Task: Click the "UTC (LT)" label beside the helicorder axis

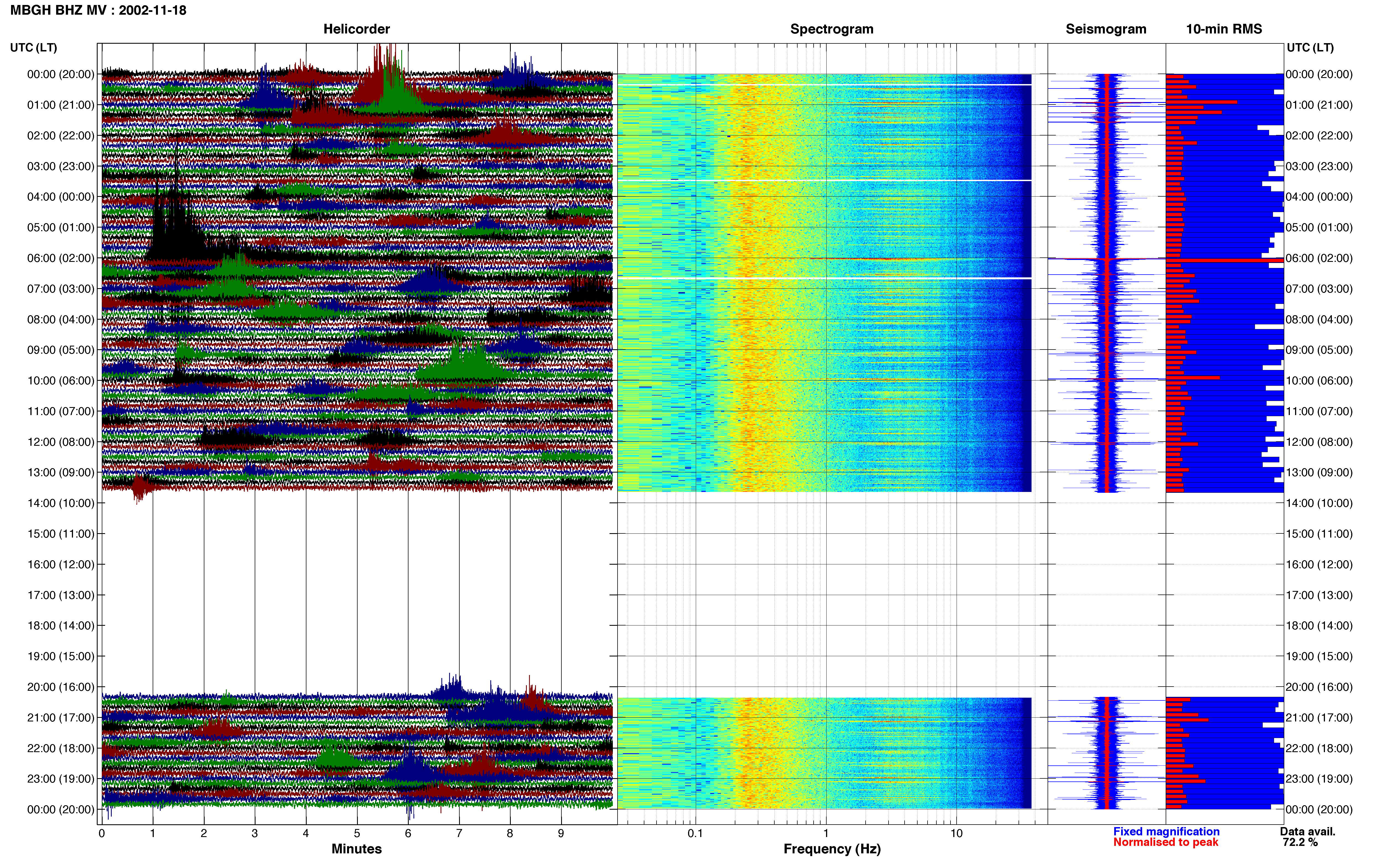Action: pos(33,48)
